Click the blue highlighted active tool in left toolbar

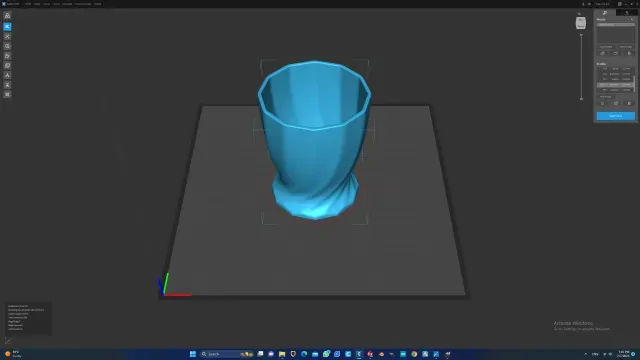[7, 27]
